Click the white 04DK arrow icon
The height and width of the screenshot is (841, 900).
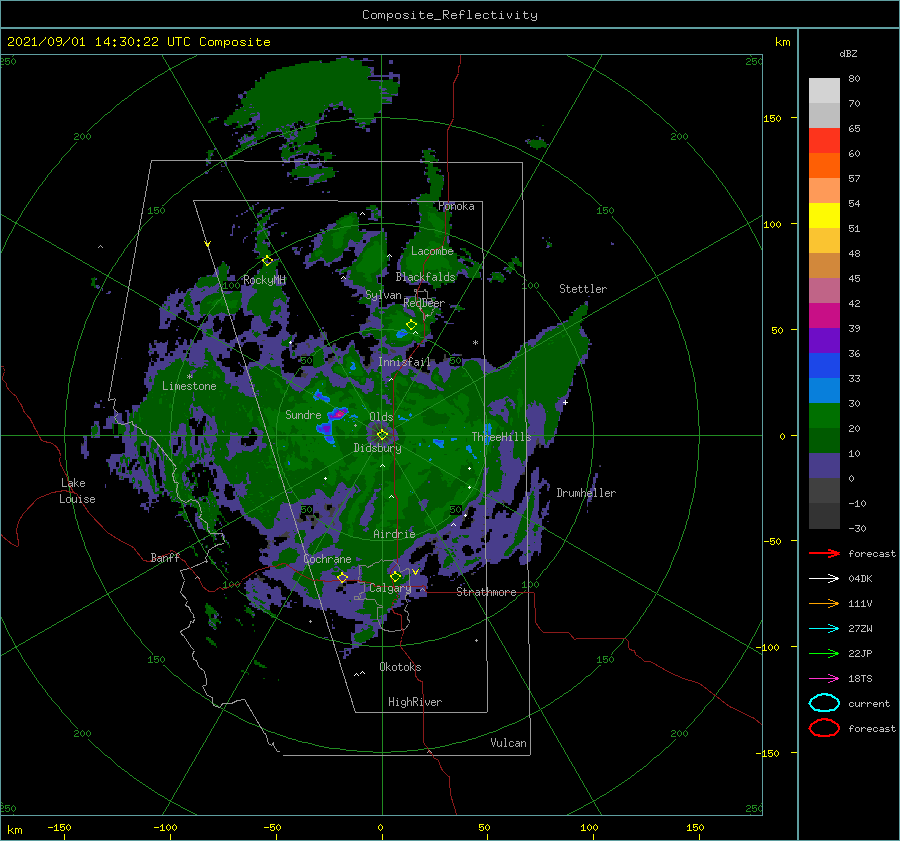pyautogui.click(x=824, y=578)
